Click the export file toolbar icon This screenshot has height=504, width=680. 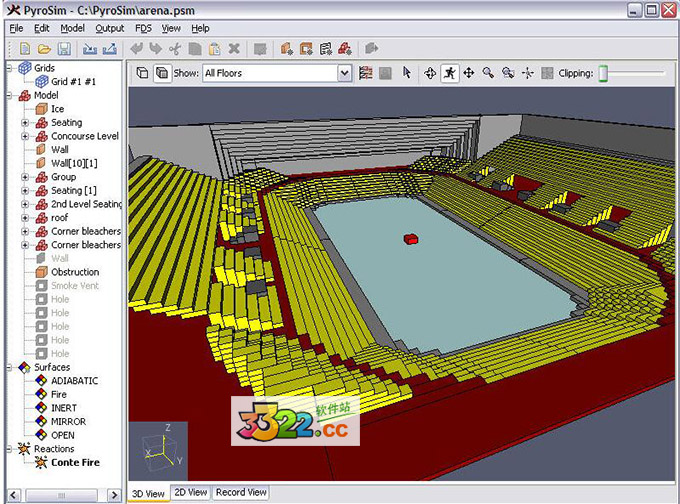(110, 49)
